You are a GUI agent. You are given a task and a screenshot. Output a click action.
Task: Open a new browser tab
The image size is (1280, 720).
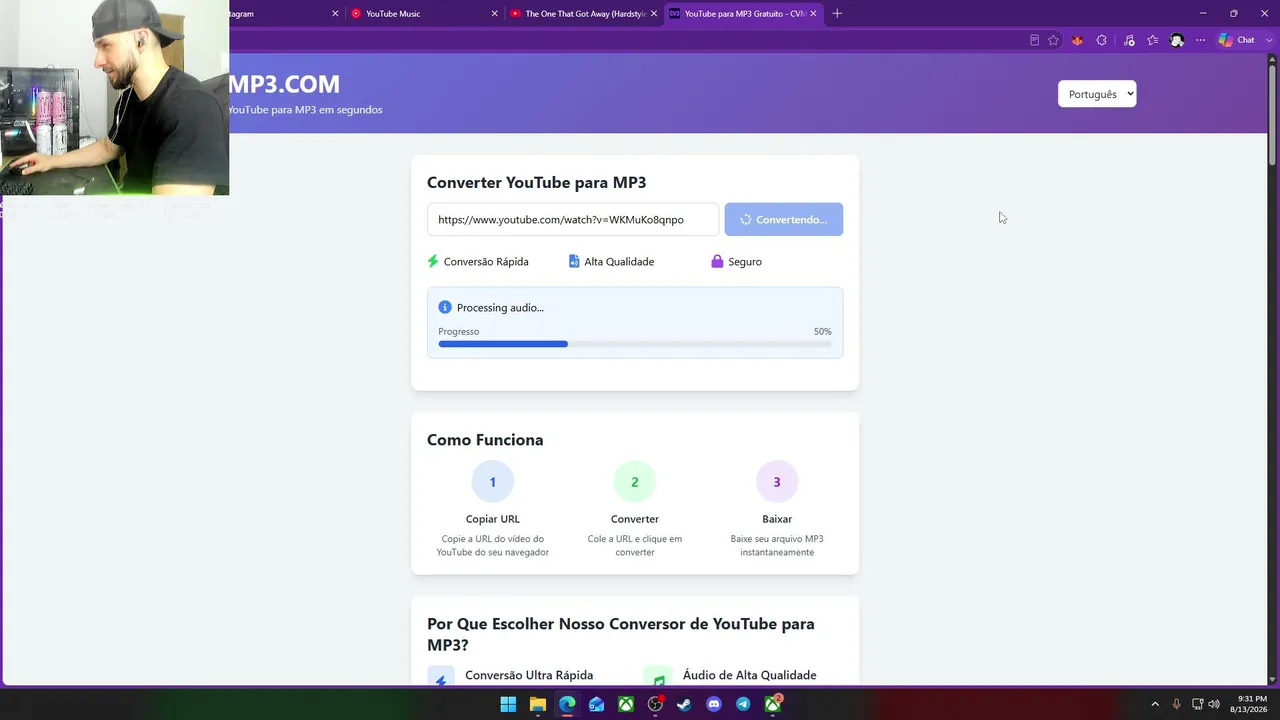[x=837, y=13]
